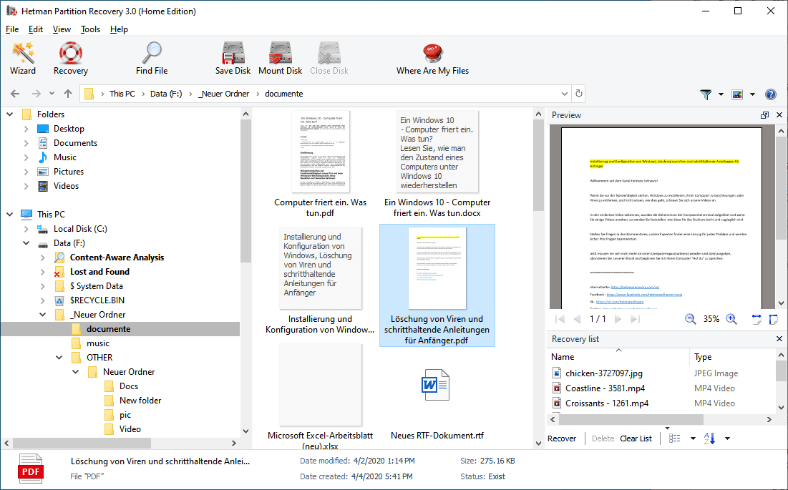Click the Close Disk toolbar icon
Viewport: 788px width, 490px height.
coord(329,53)
